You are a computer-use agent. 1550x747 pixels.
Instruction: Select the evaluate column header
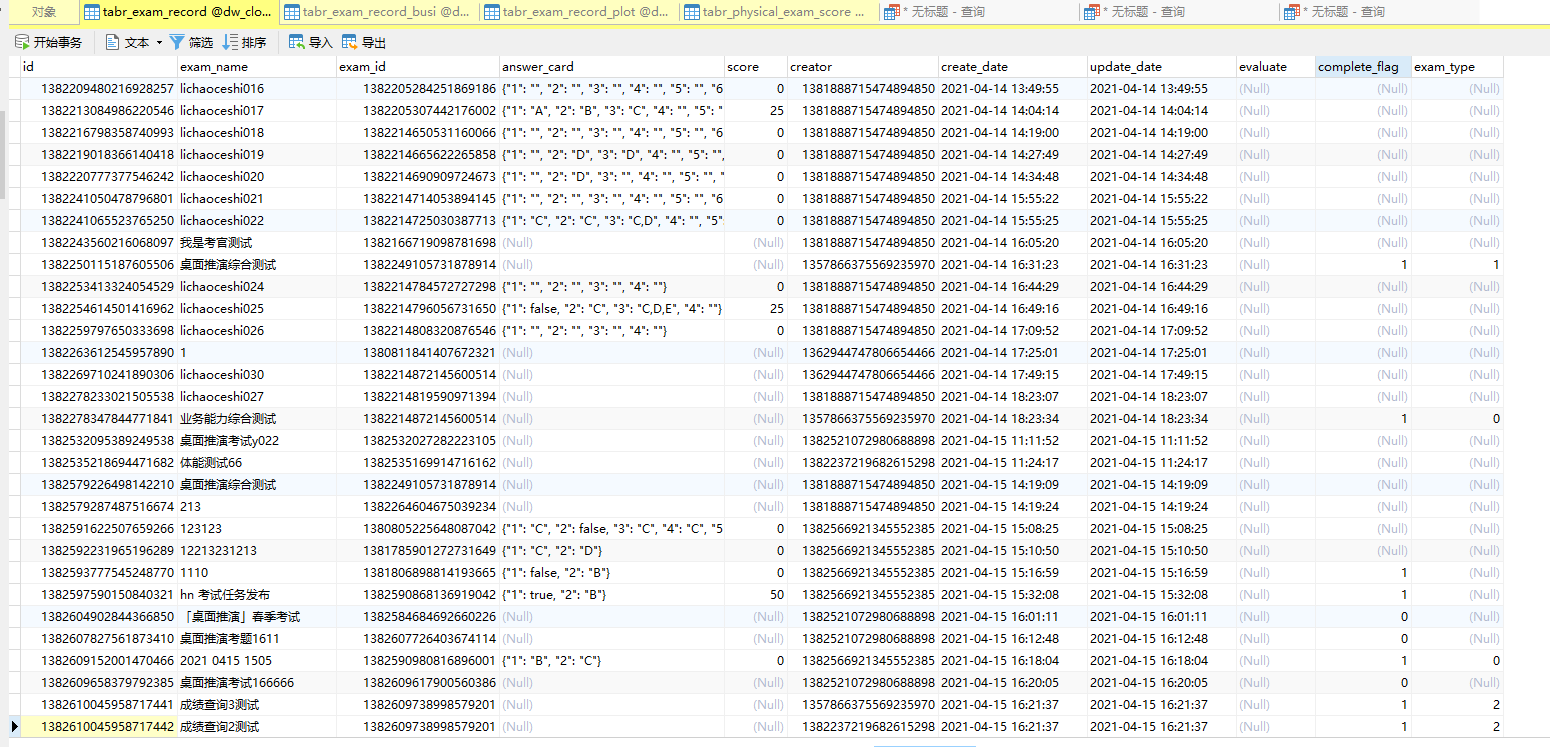tap(1275, 67)
